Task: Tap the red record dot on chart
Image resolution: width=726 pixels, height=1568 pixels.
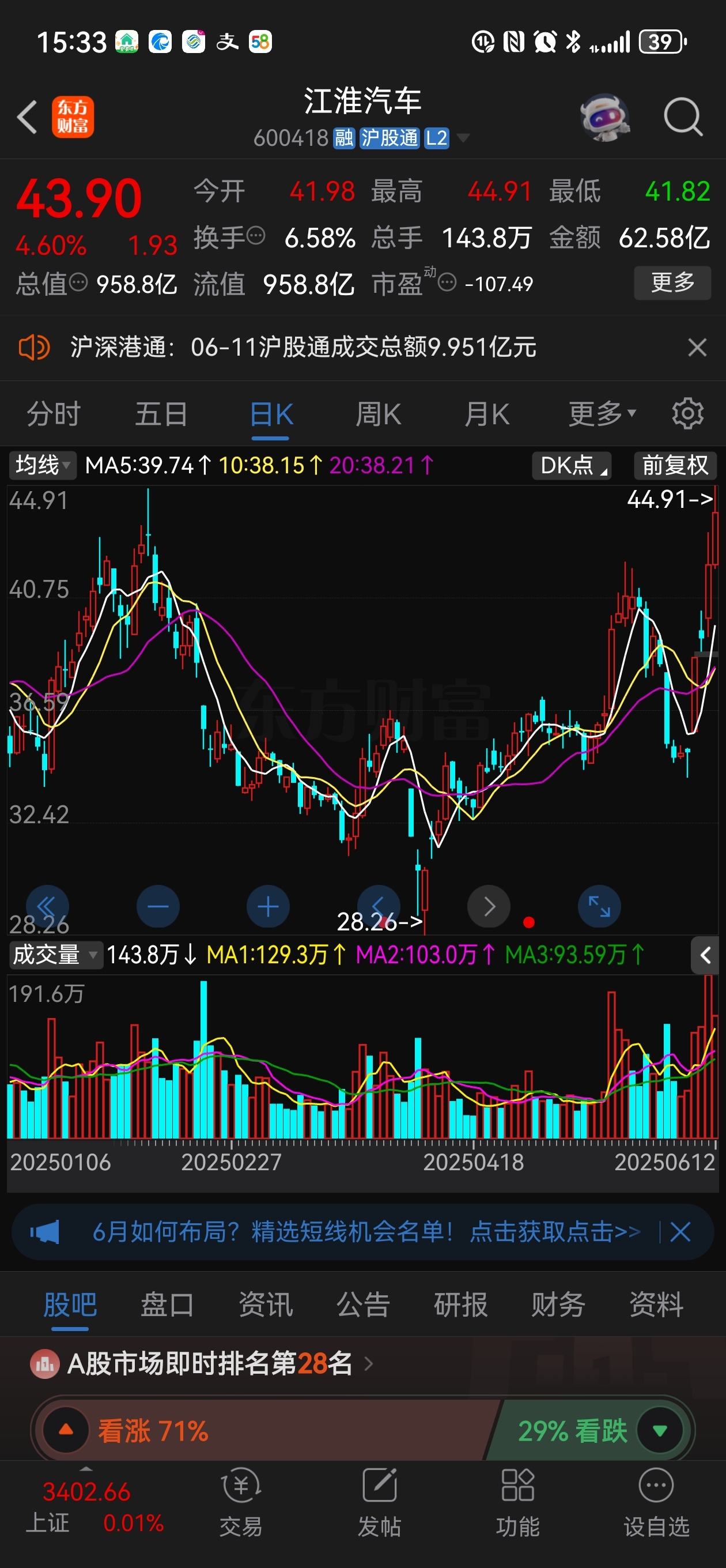Action: pyautogui.click(x=529, y=922)
